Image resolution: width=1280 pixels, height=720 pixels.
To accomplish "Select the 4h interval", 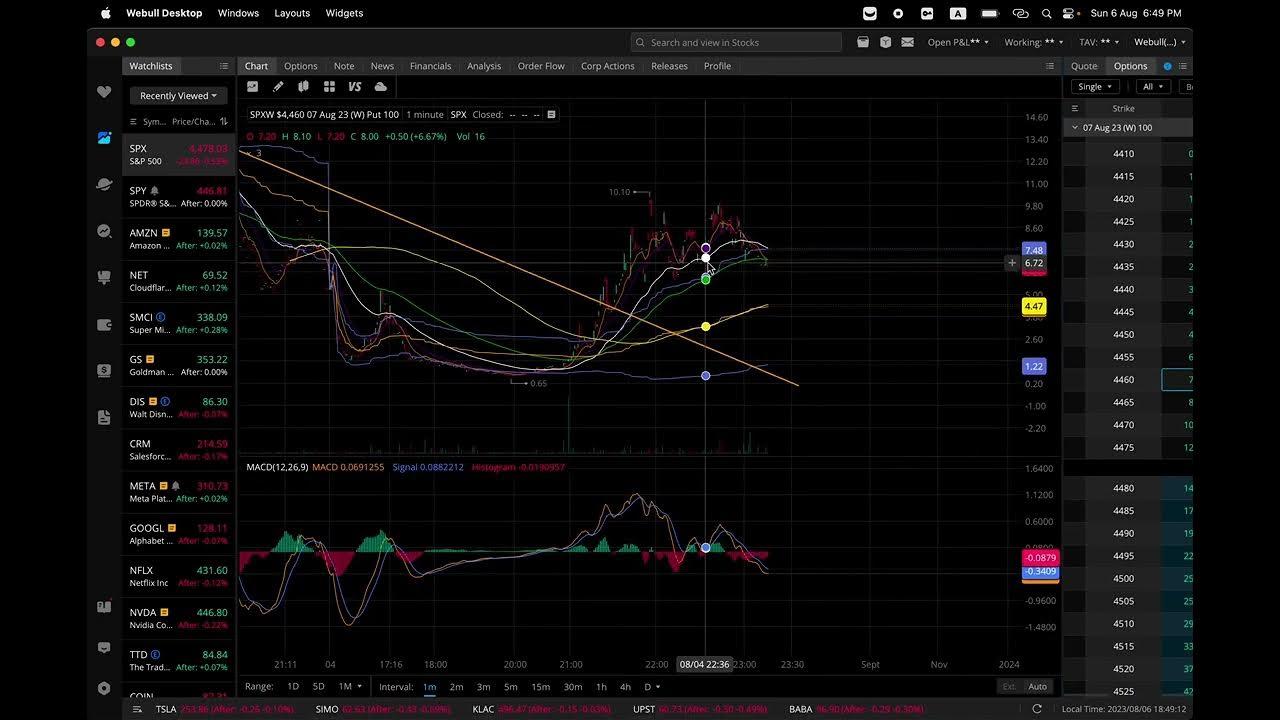I will [x=625, y=687].
